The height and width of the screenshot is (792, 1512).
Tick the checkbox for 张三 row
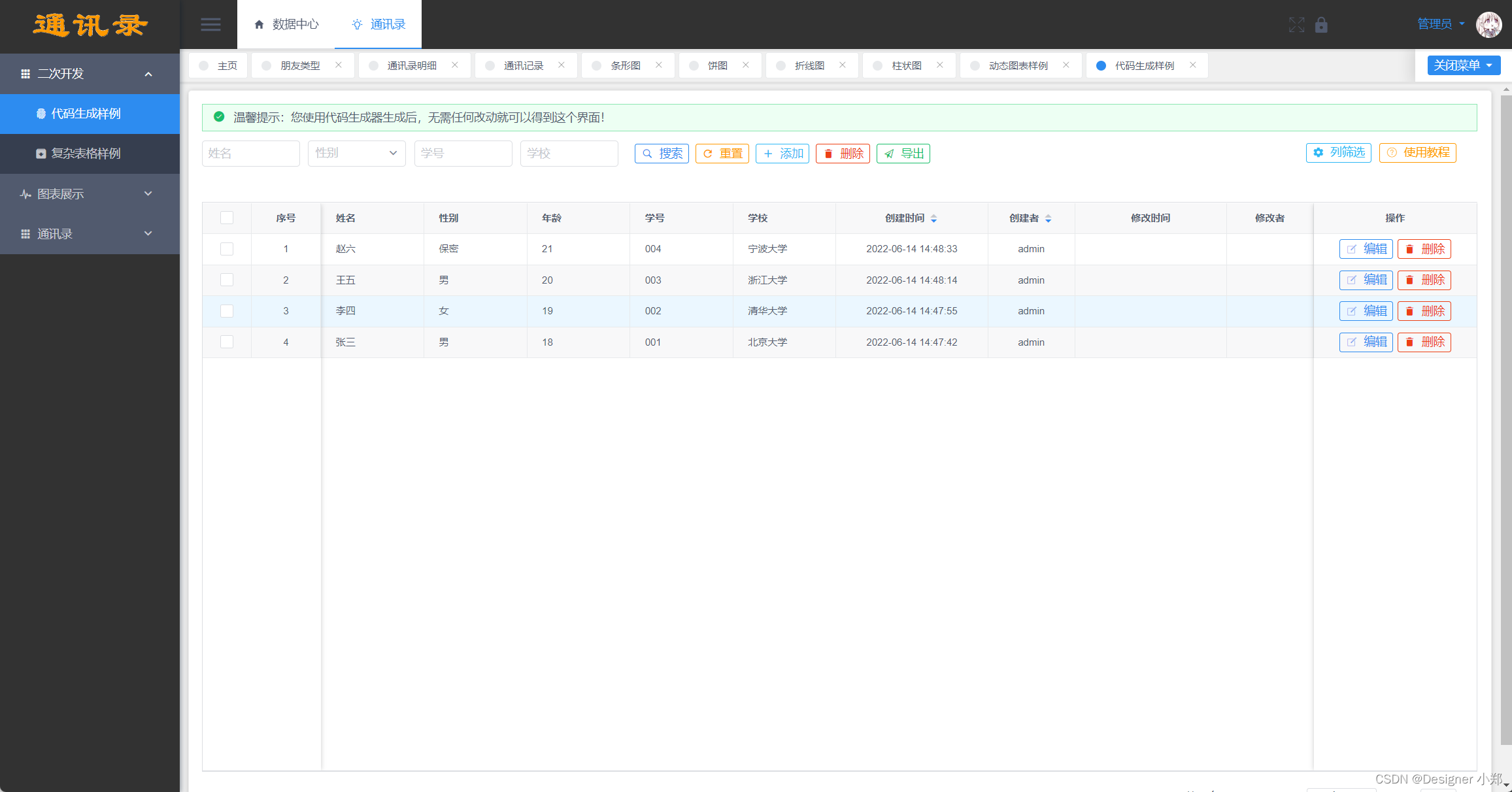click(227, 342)
